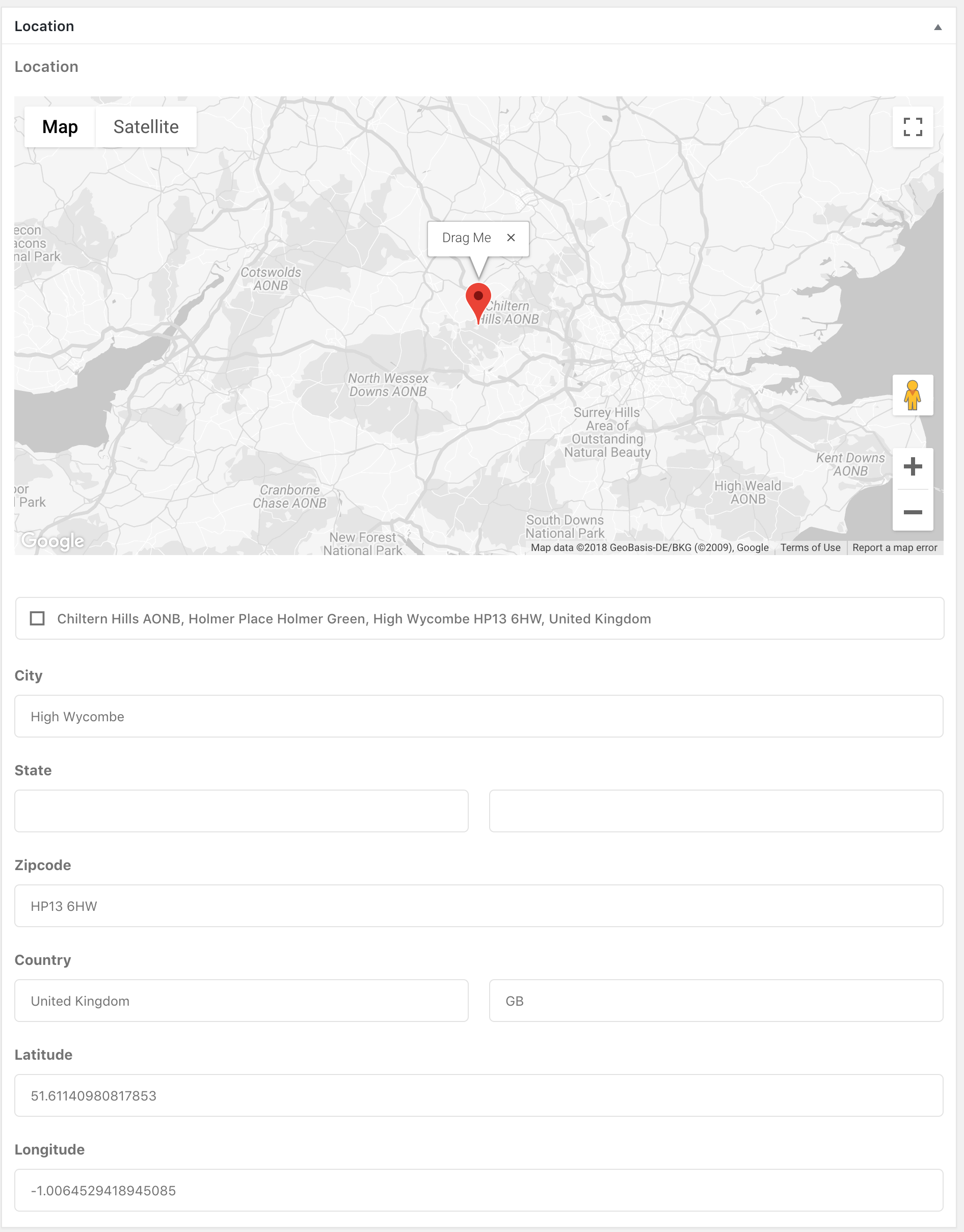Click the Street View pegman icon

[912, 395]
